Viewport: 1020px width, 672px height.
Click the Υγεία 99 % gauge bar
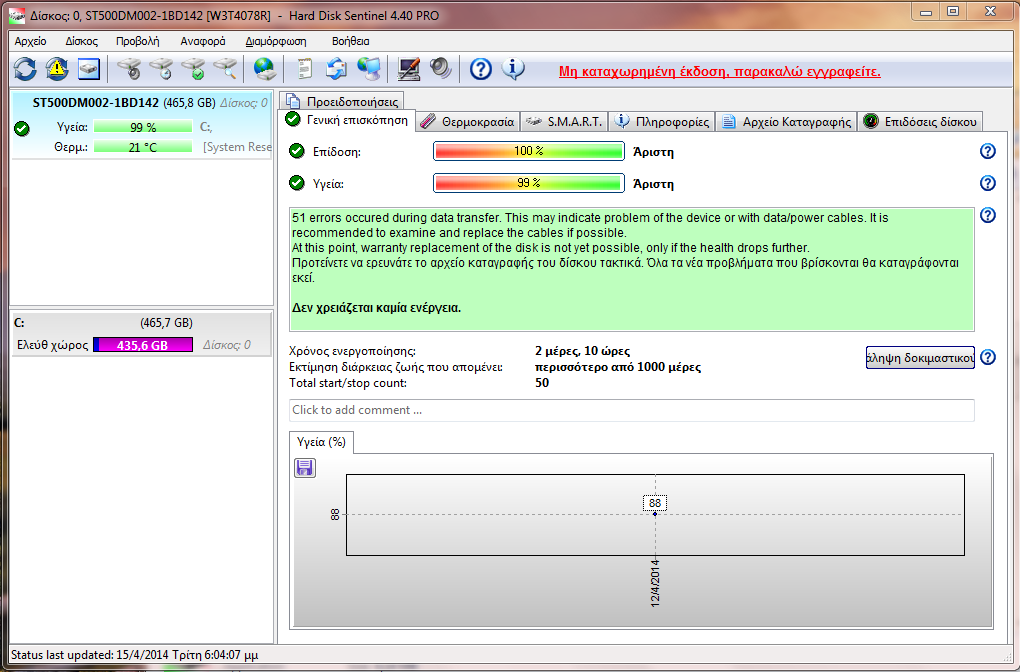[x=529, y=183]
